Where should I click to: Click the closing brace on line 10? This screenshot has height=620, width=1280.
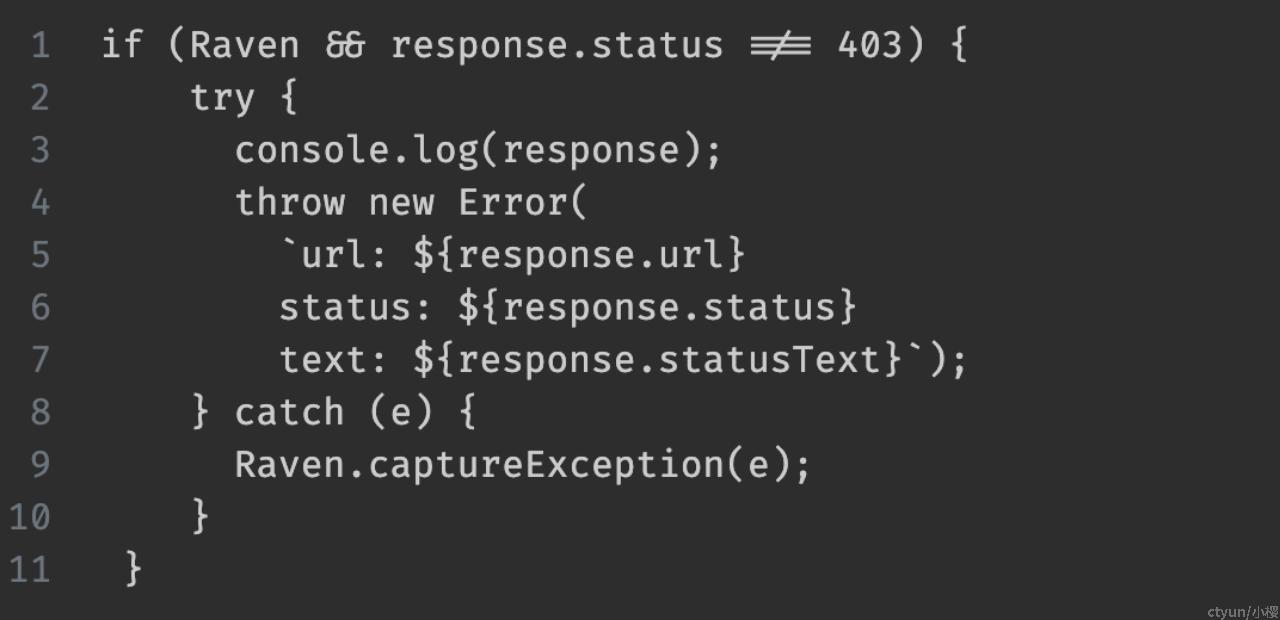(x=200, y=516)
